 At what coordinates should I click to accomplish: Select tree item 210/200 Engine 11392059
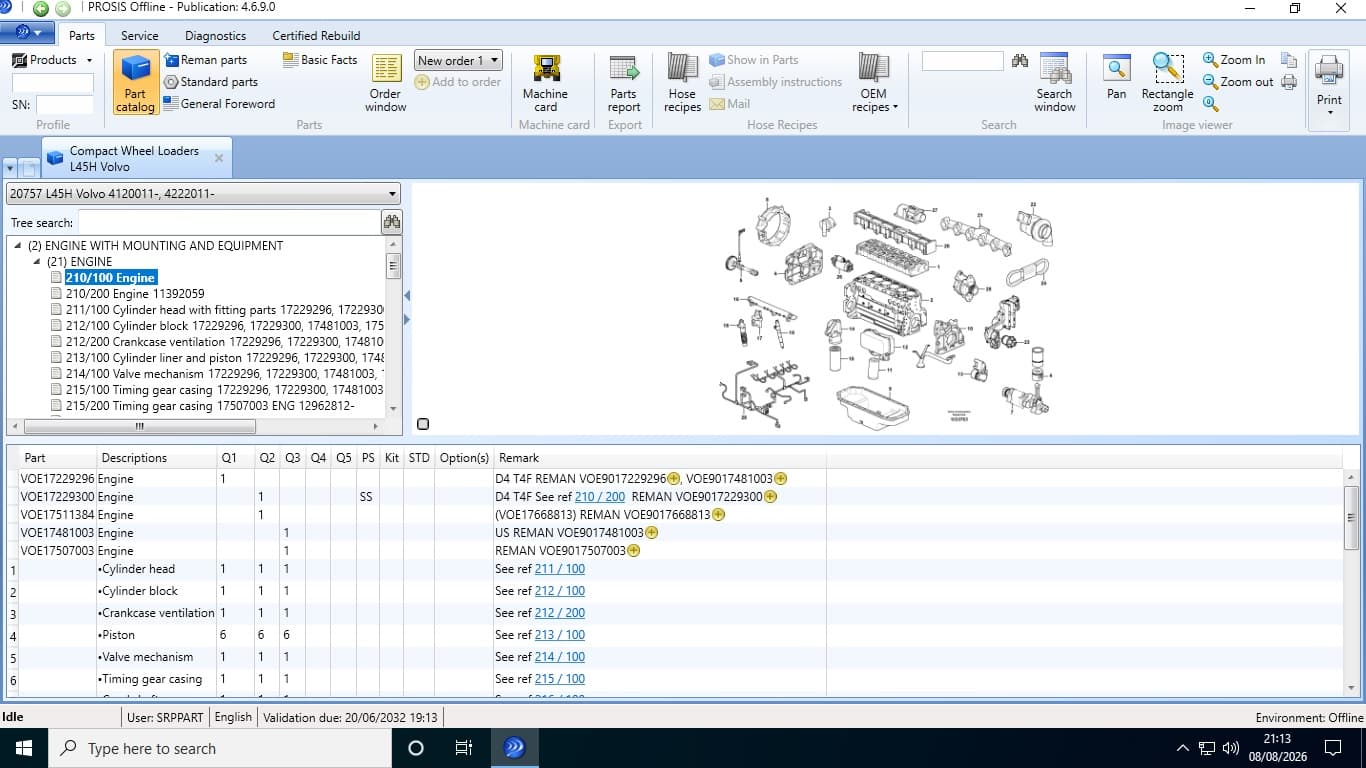click(x=135, y=294)
